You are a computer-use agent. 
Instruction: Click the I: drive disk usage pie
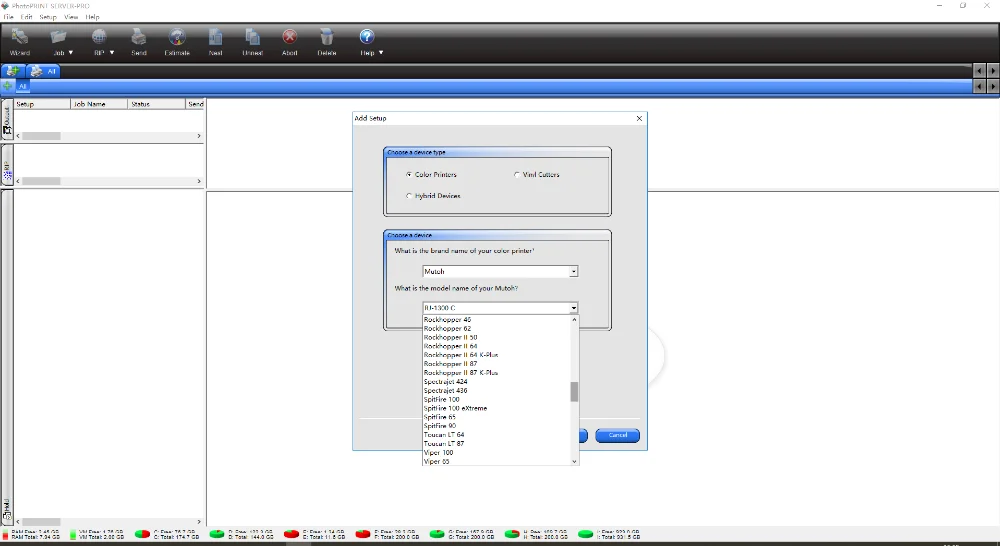(x=585, y=534)
